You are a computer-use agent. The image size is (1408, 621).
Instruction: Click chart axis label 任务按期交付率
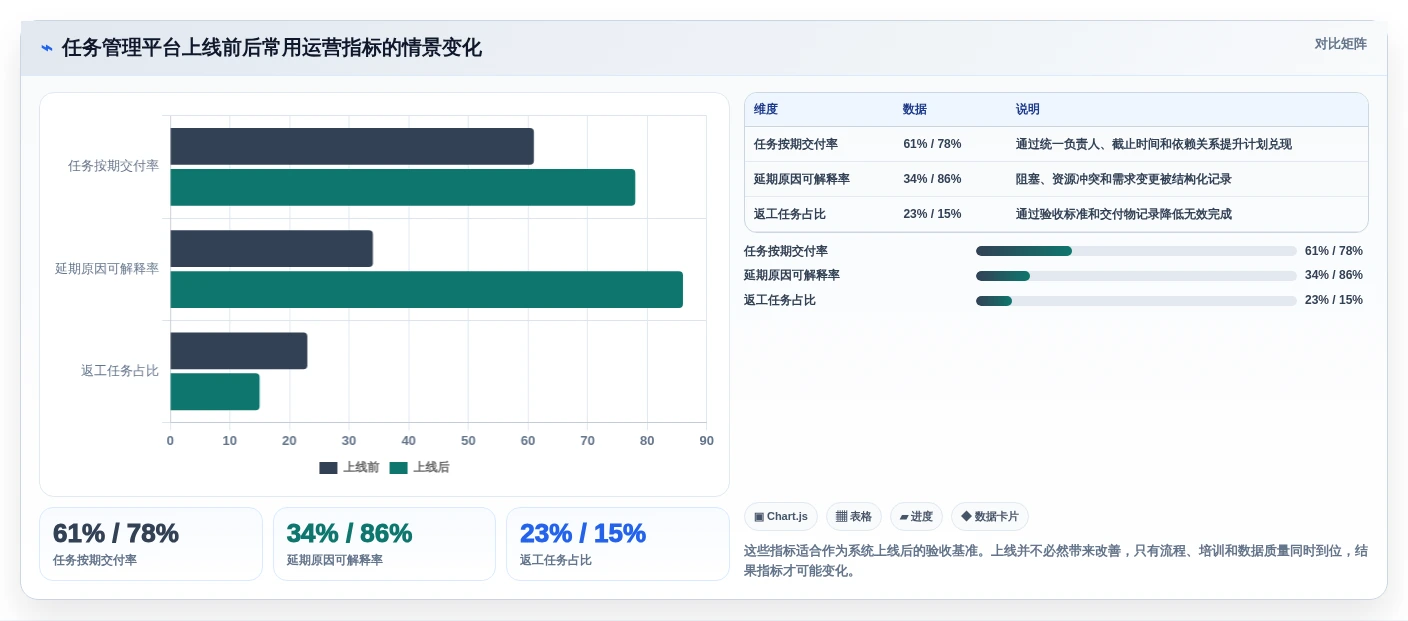click(x=113, y=166)
